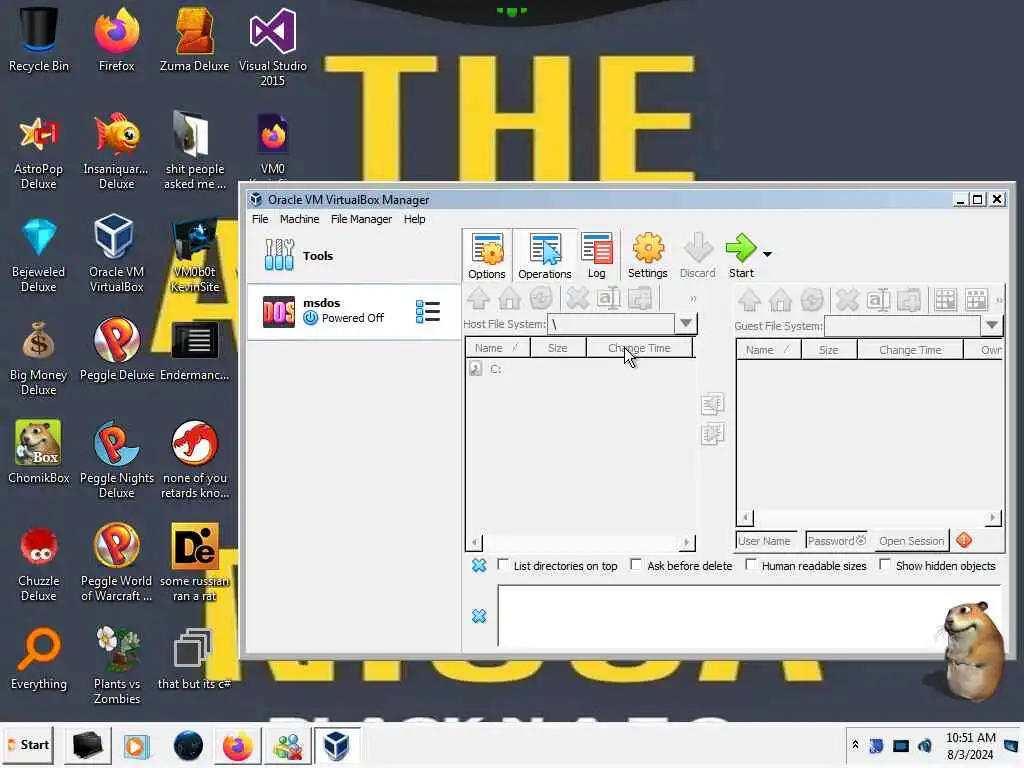Open the Host File System path dropdown
The height and width of the screenshot is (768, 1024).
click(686, 323)
